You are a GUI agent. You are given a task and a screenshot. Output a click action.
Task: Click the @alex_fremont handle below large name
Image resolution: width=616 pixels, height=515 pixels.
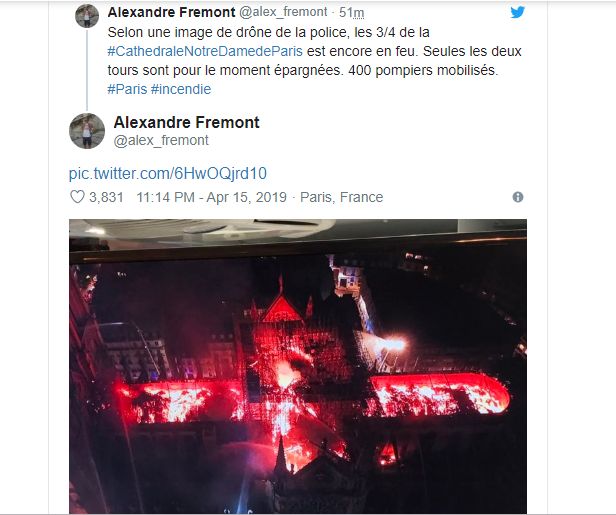pyautogui.click(x=161, y=140)
